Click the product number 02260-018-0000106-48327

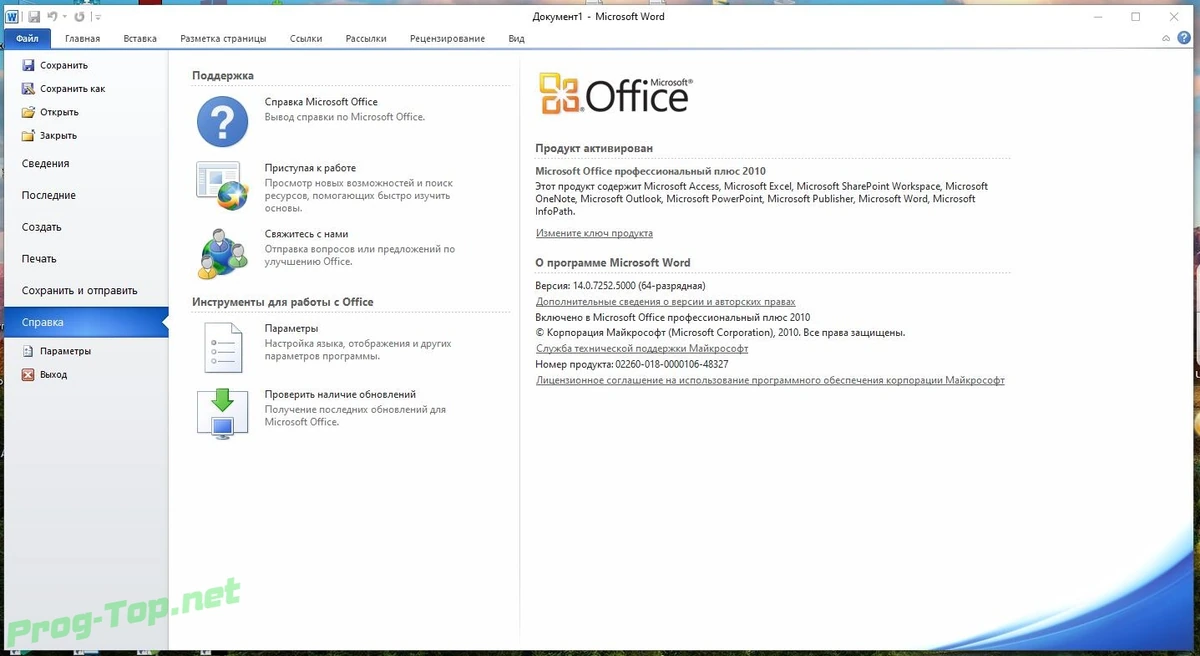pos(672,364)
